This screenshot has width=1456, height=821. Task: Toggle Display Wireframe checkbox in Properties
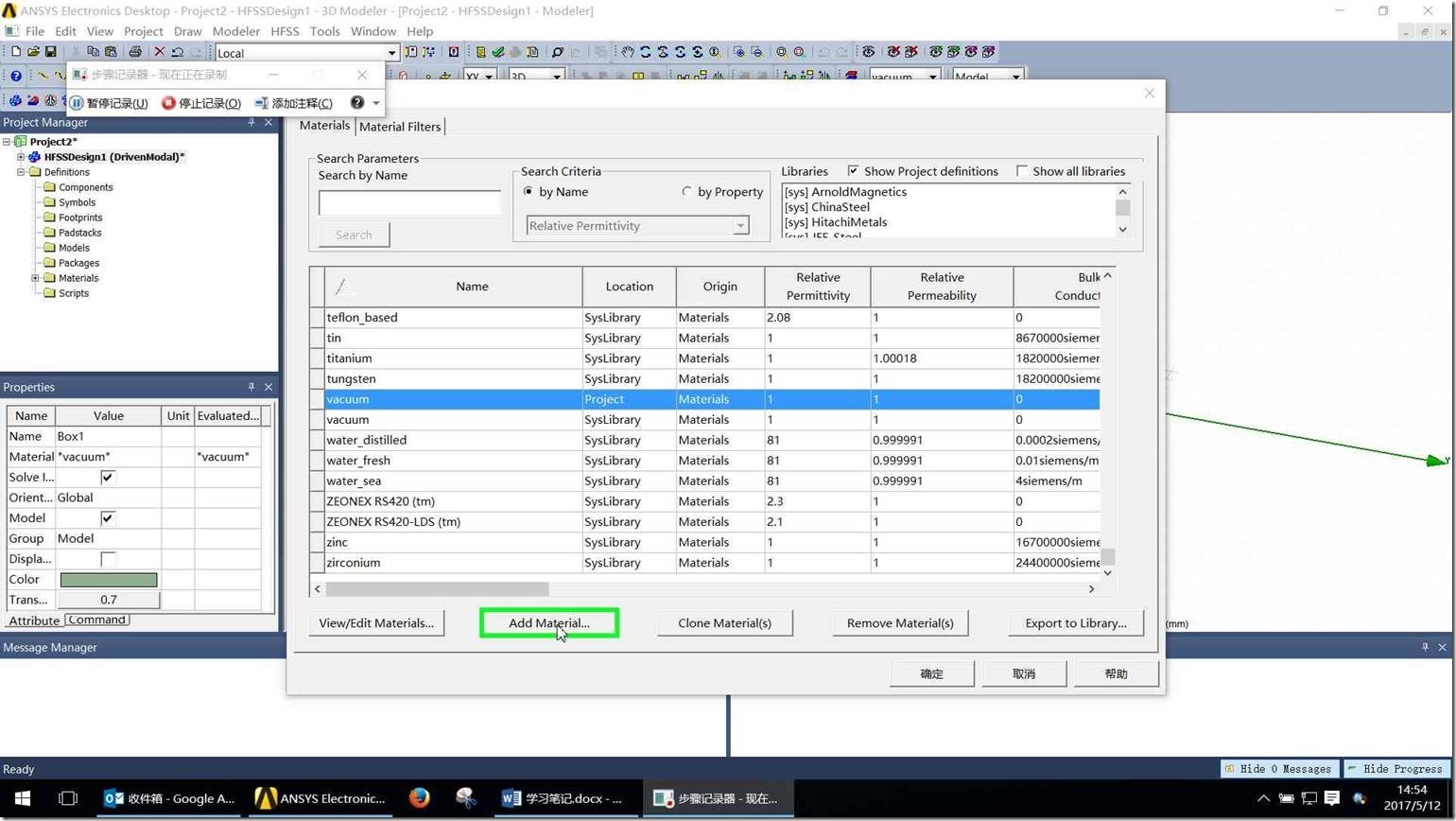108,559
